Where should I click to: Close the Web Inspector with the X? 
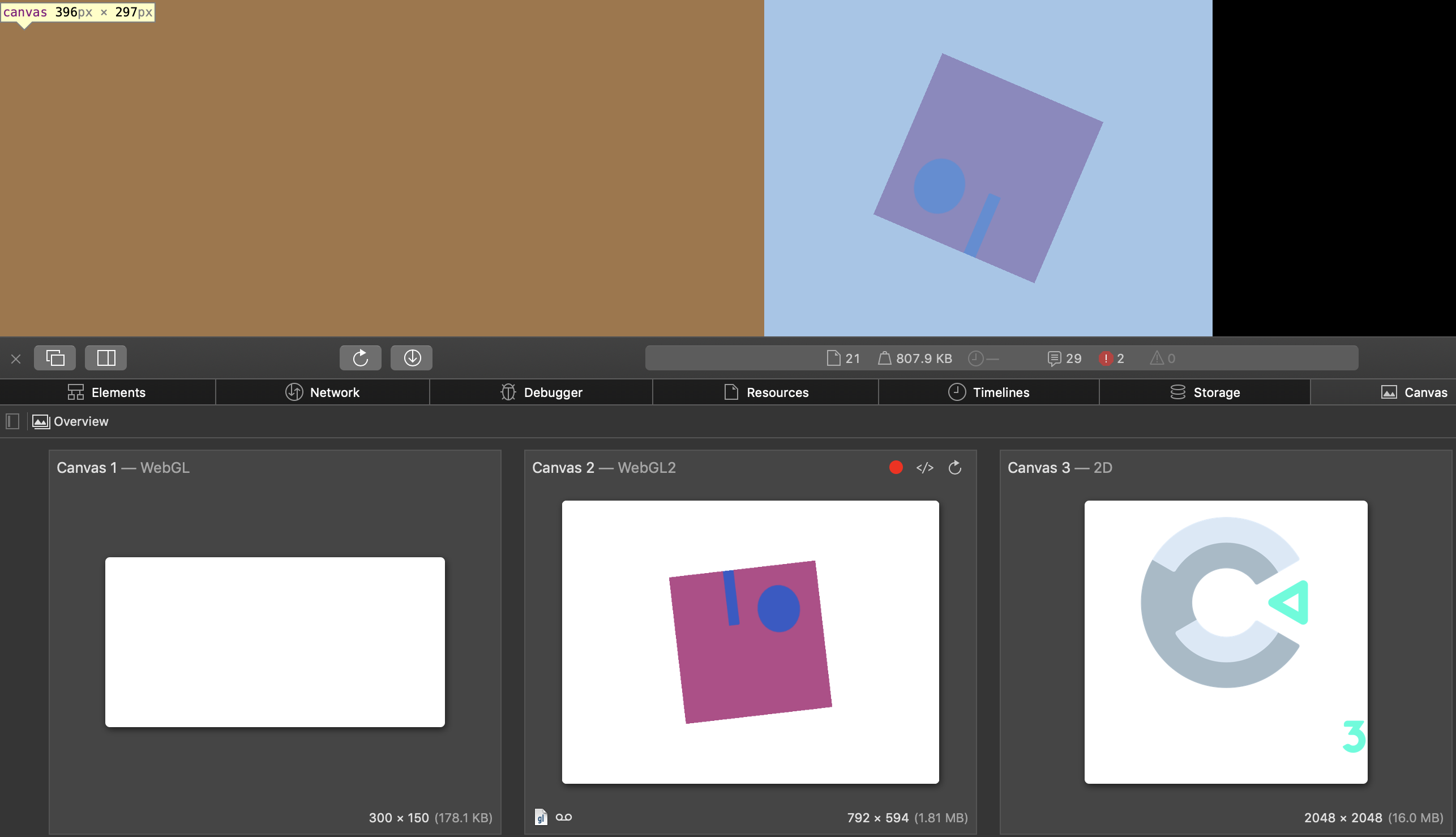[x=15, y=357]
